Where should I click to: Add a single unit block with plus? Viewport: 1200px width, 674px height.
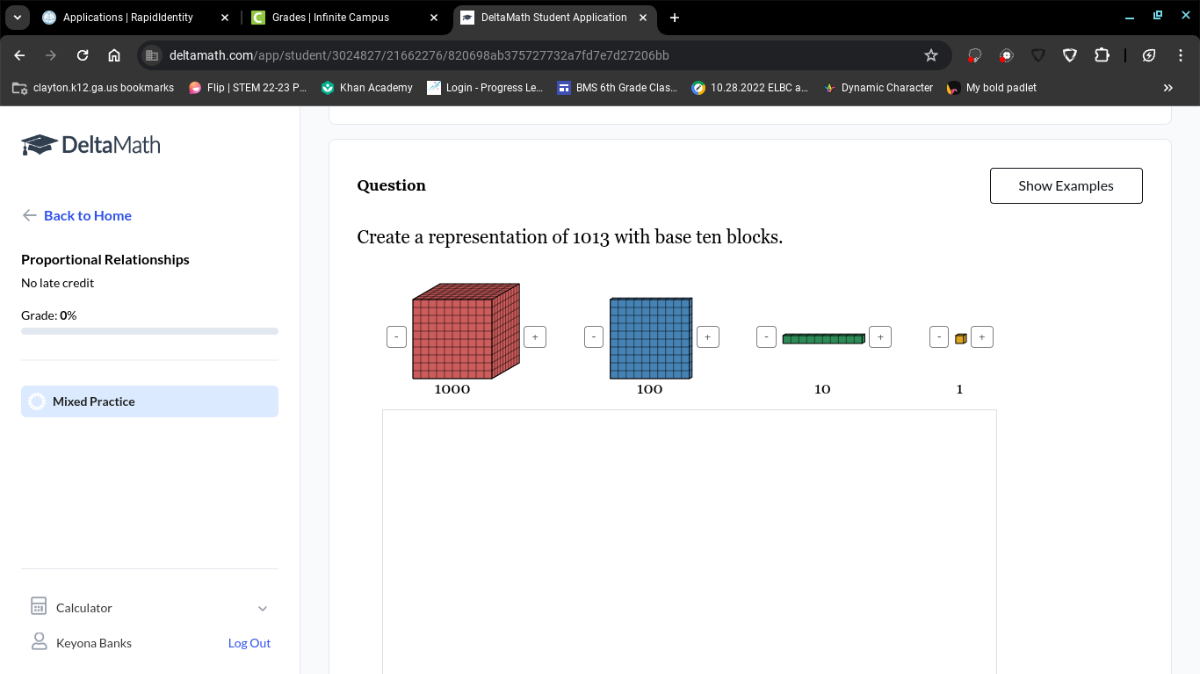click(x=982, y=337)
